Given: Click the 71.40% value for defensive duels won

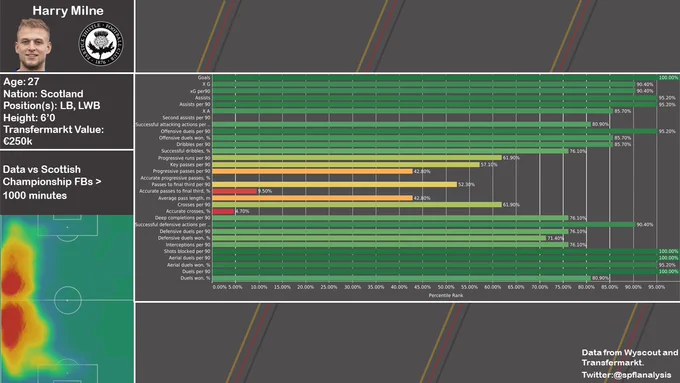Looking at the screenshot, I should (556, 238).
